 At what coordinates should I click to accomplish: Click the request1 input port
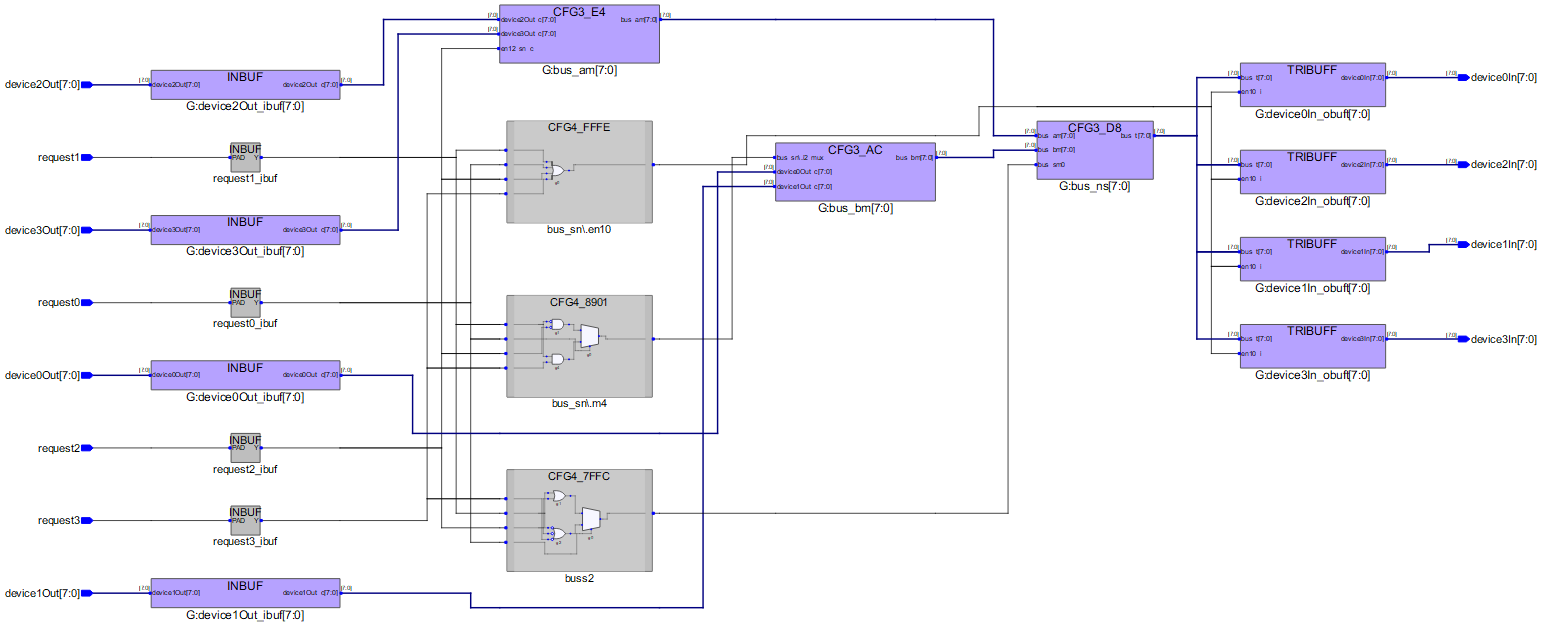click(65, 157)
